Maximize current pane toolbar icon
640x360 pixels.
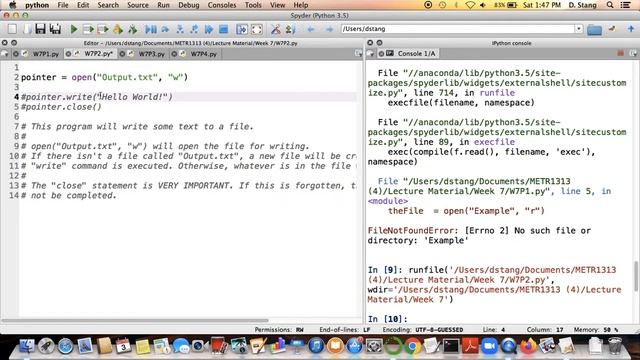point(242,29)
